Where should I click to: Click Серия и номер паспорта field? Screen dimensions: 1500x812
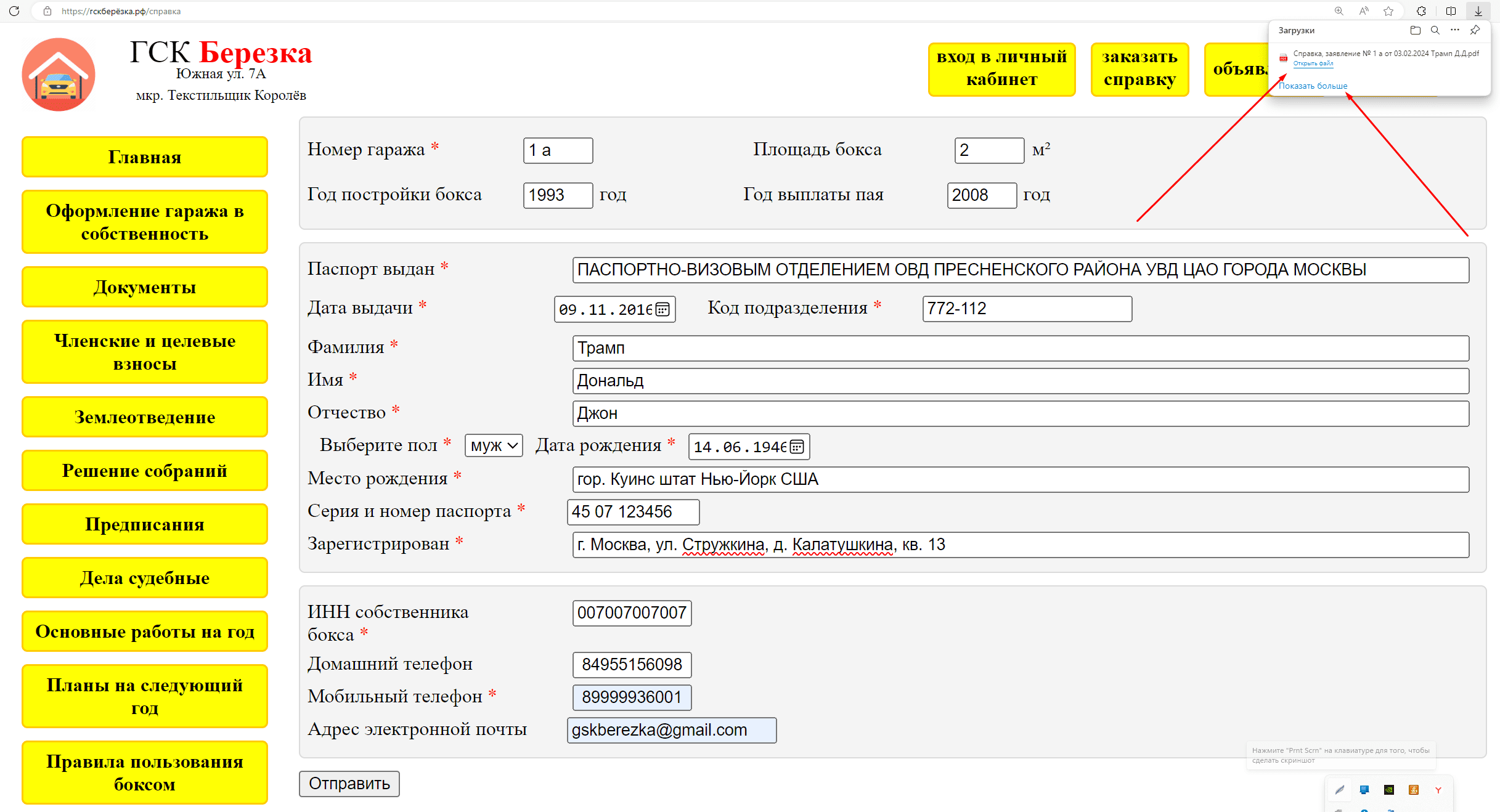(x=634, y=512)
